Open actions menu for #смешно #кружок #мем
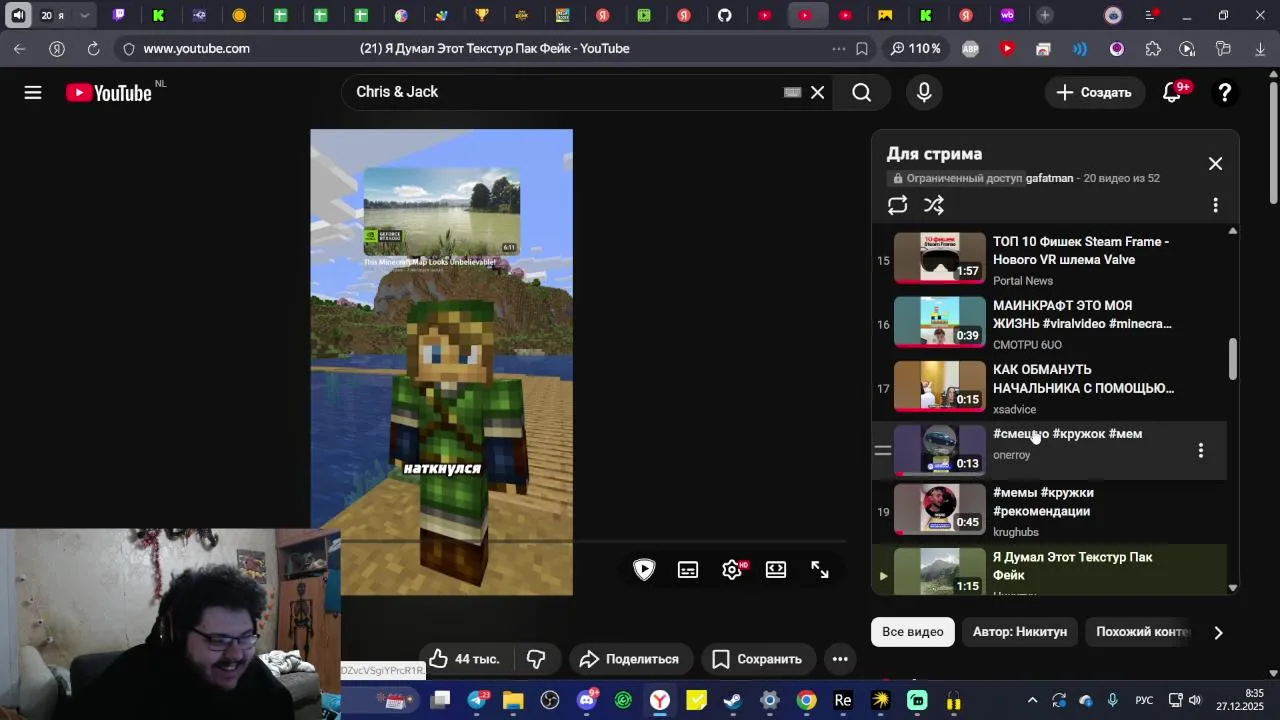Screen dimensions: 1280x720 tap(1201, 451)
